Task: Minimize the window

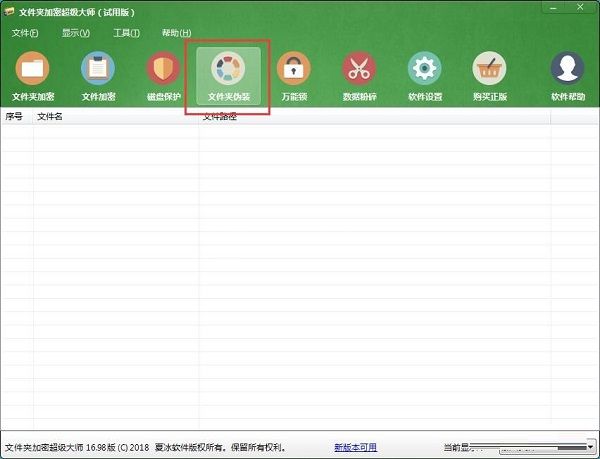Action: tap(553, 8)
